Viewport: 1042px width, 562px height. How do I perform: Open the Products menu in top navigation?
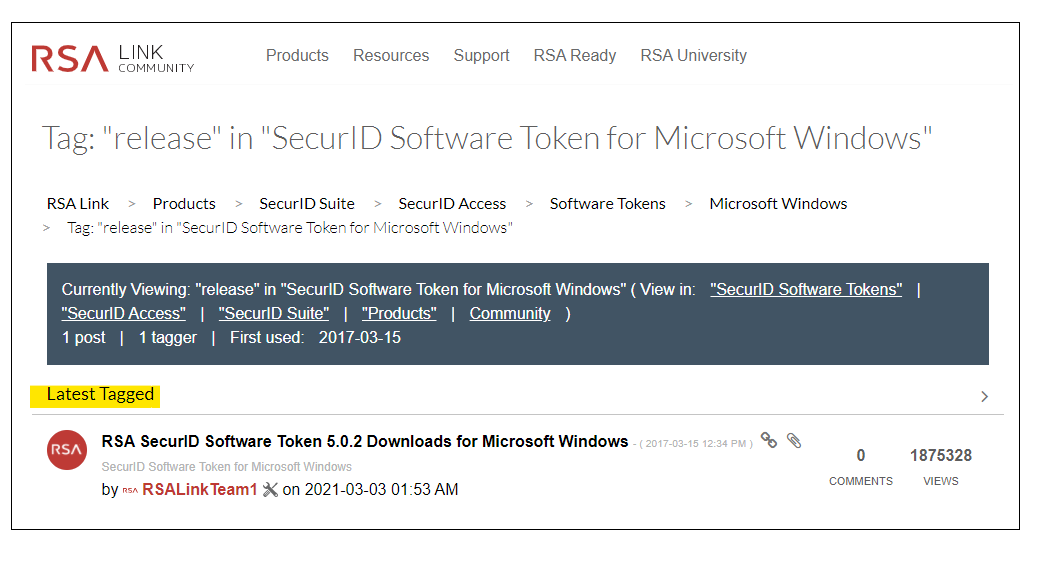pos(297,55)
